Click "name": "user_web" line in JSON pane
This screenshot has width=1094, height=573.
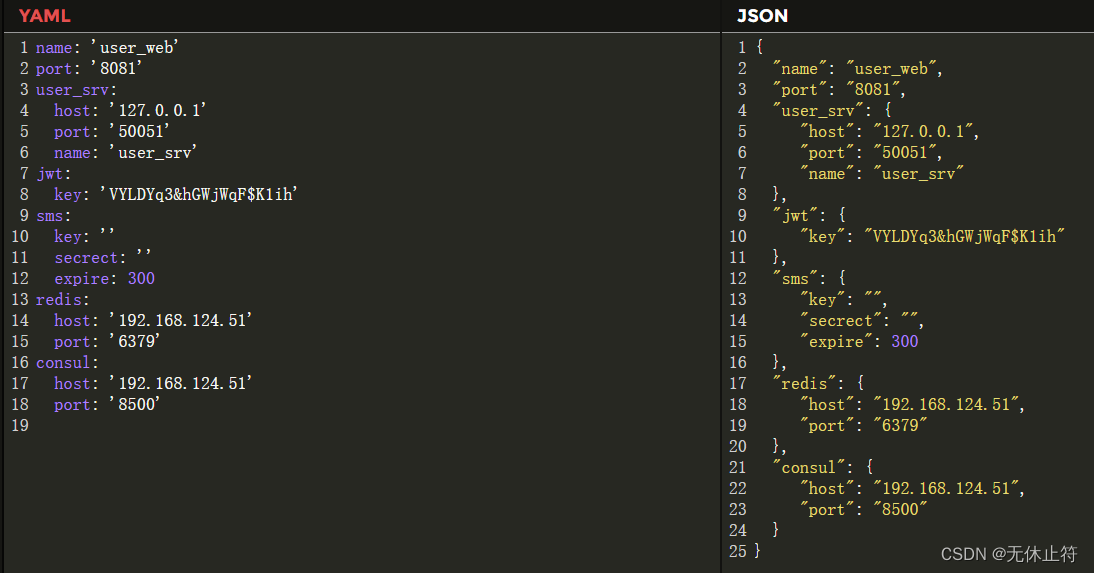[857, 68]
